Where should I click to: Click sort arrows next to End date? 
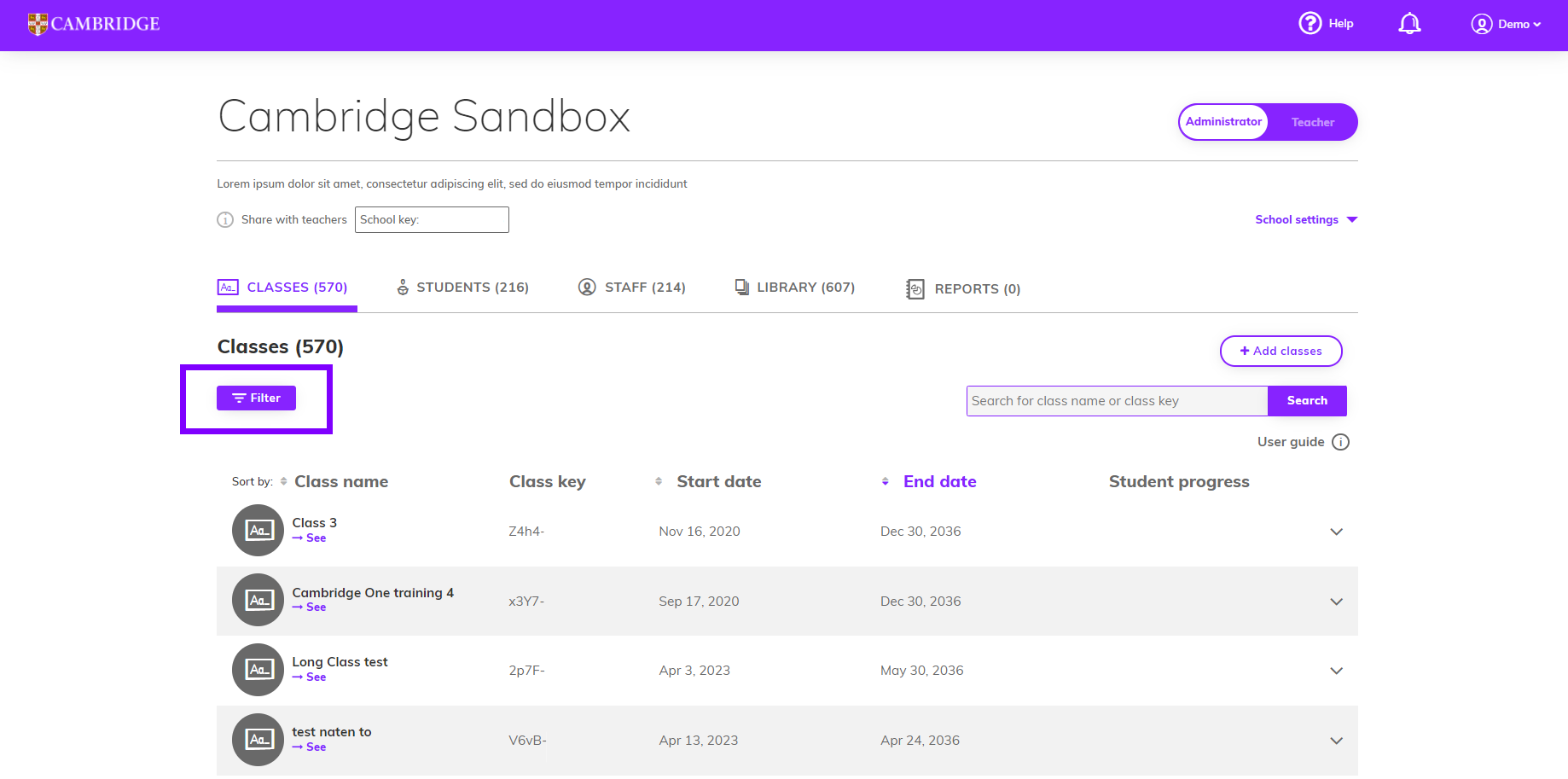886,482
